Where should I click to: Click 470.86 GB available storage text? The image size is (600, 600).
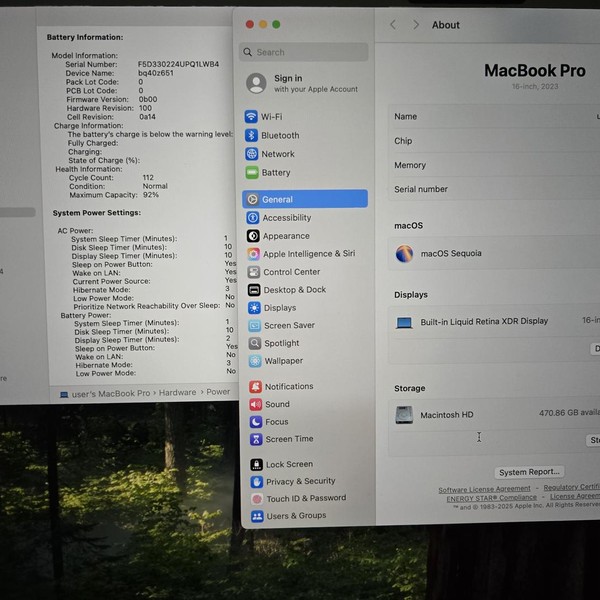click(569, 413)
